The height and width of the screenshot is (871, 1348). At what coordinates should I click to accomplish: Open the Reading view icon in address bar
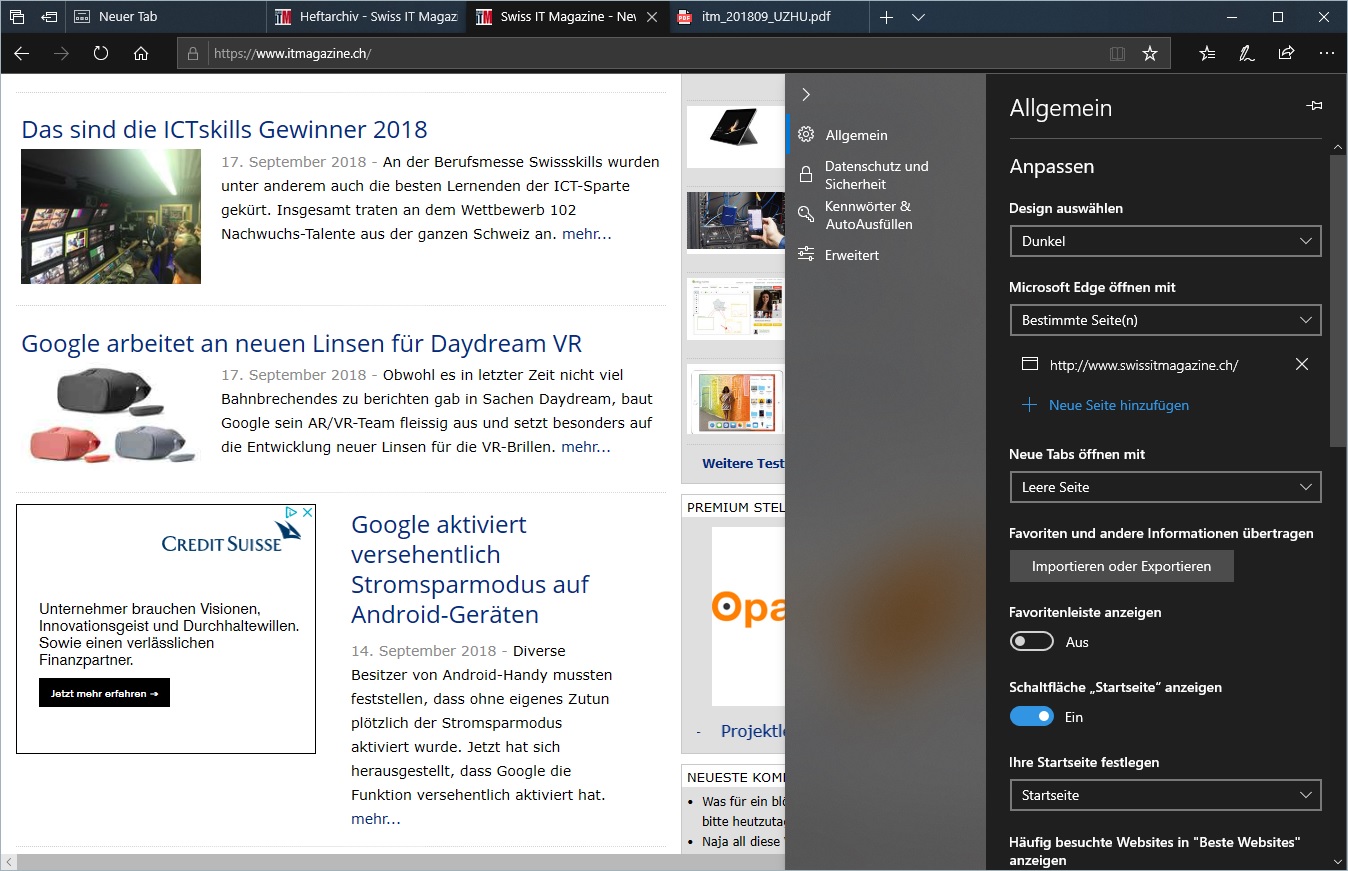click(x=1118, y=54)
